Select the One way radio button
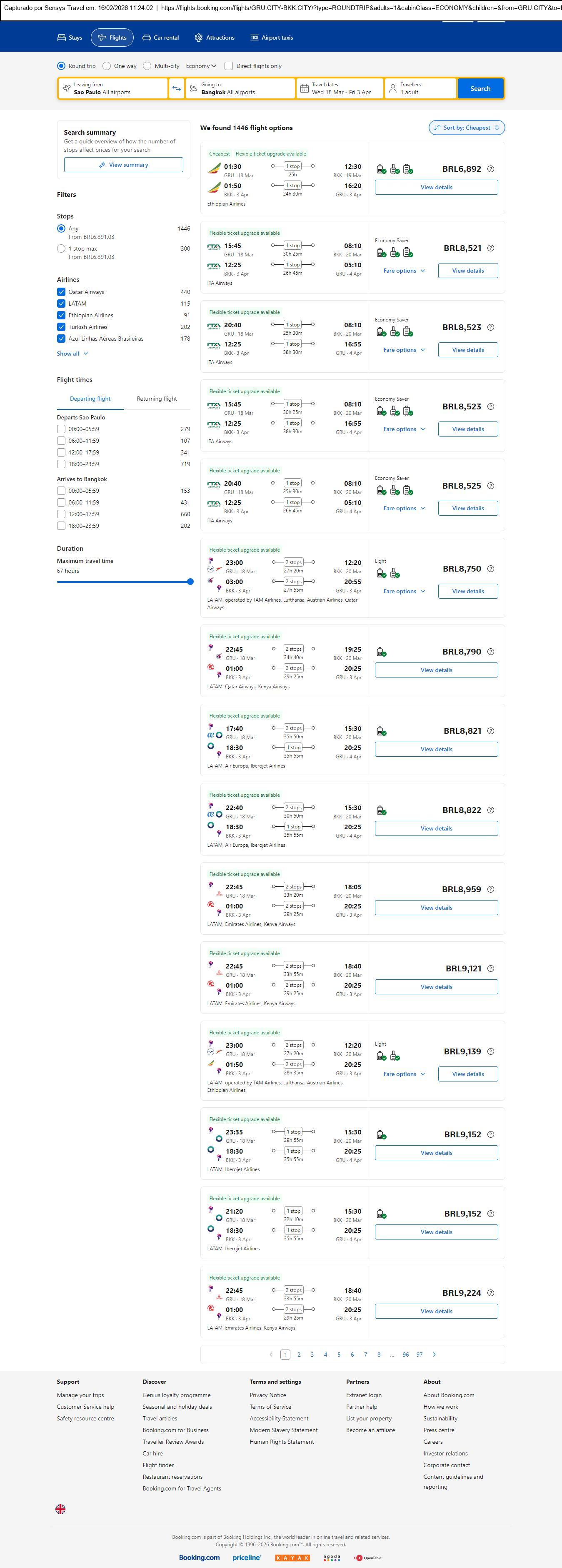The height and width of the screenshot is (1568, 562). (x=107, y=66)
